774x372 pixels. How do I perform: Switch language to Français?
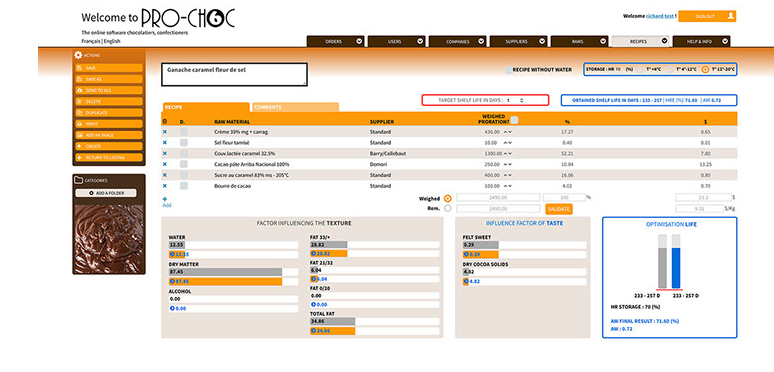coord(90,41)
